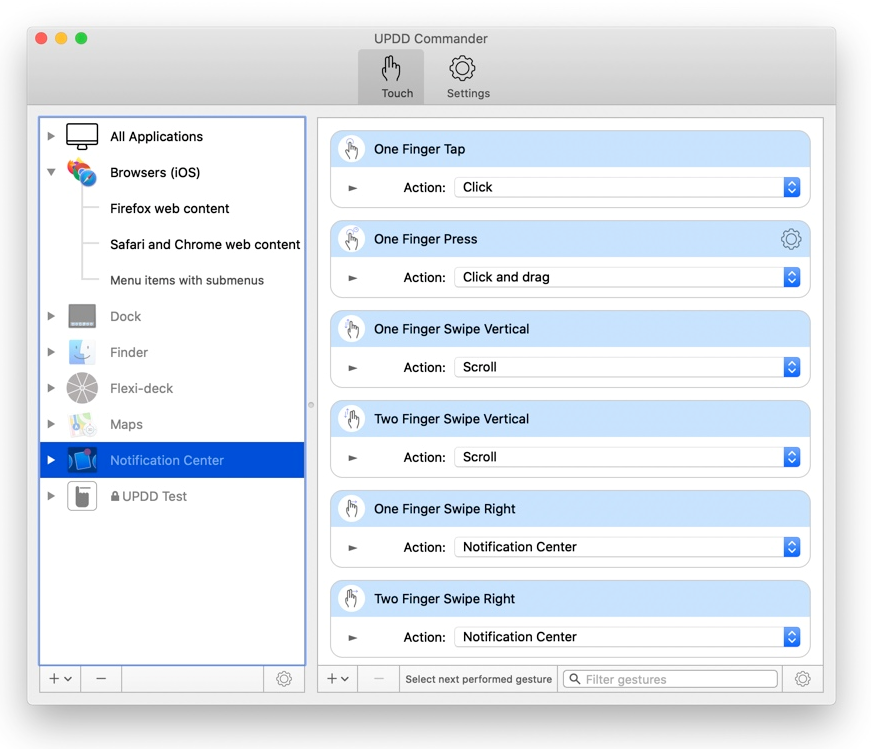This screenshot has height=749, width=871.
Task: Remove the selected application entry
Action: [x=101, y=678]
